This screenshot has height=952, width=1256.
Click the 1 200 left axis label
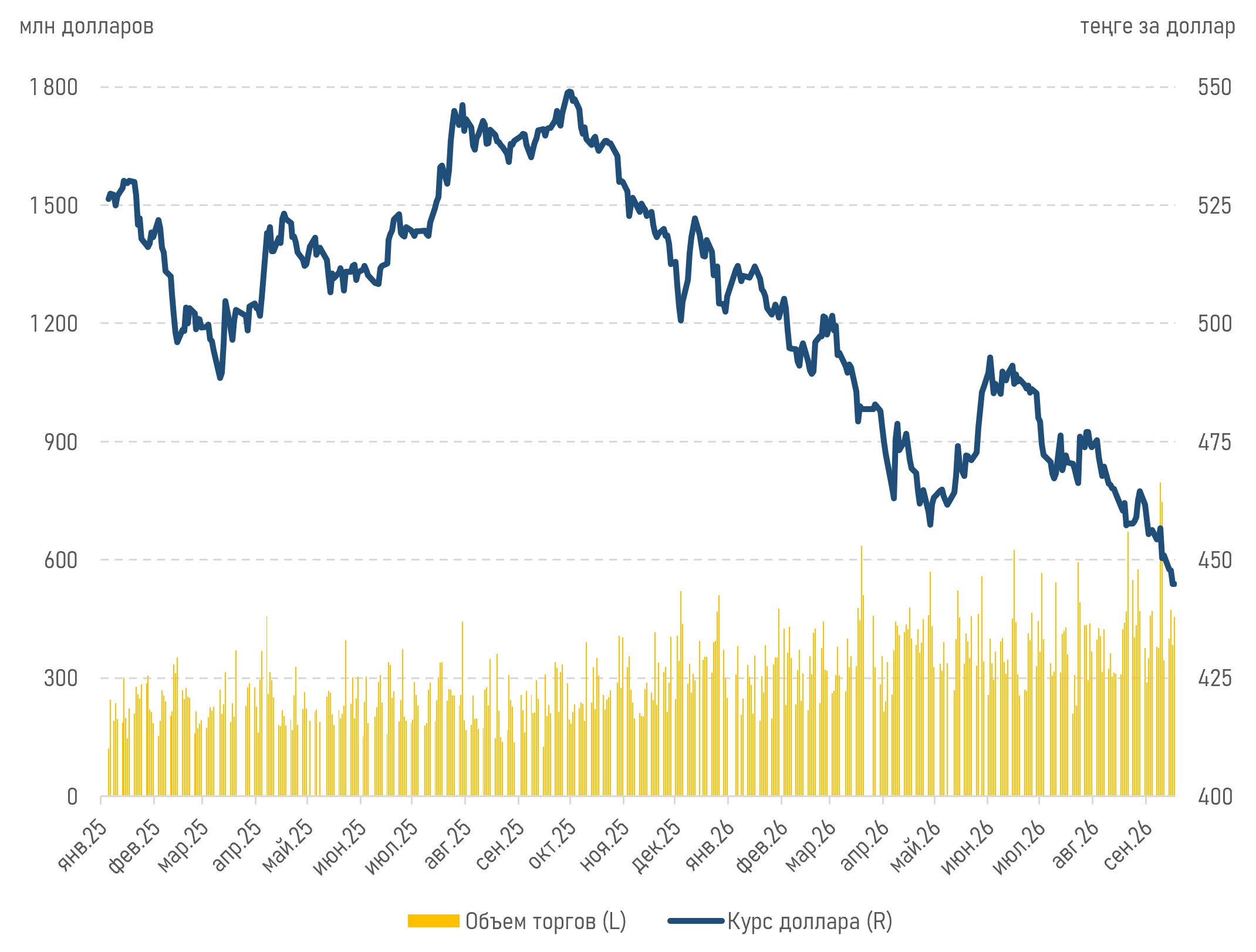(x=53, y=323)
